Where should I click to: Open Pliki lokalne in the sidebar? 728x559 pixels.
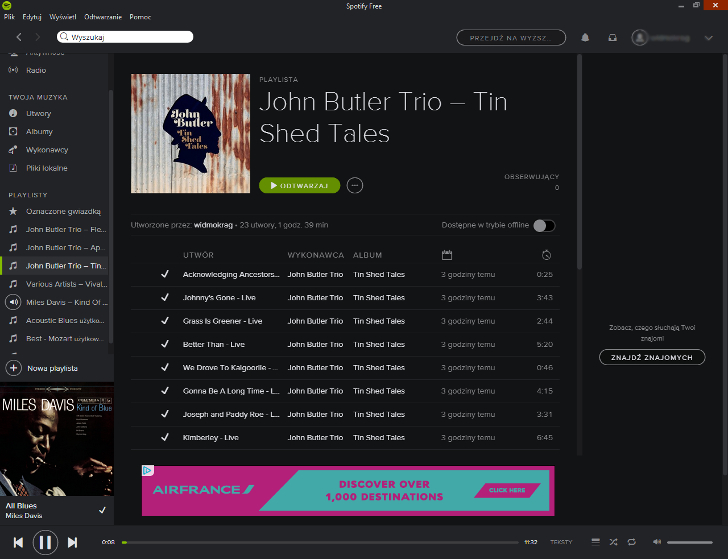(x=46, y=168)
